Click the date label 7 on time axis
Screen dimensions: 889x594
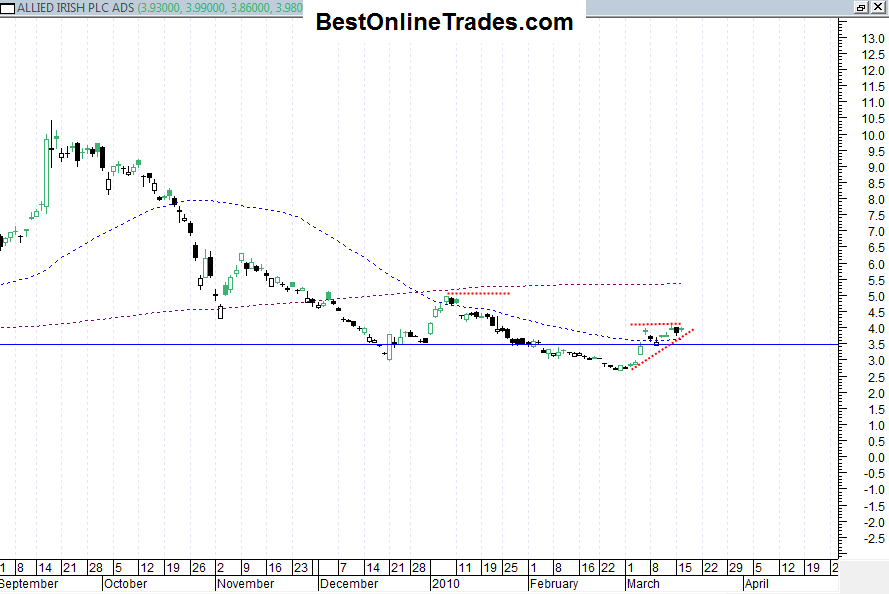point(343,568)
